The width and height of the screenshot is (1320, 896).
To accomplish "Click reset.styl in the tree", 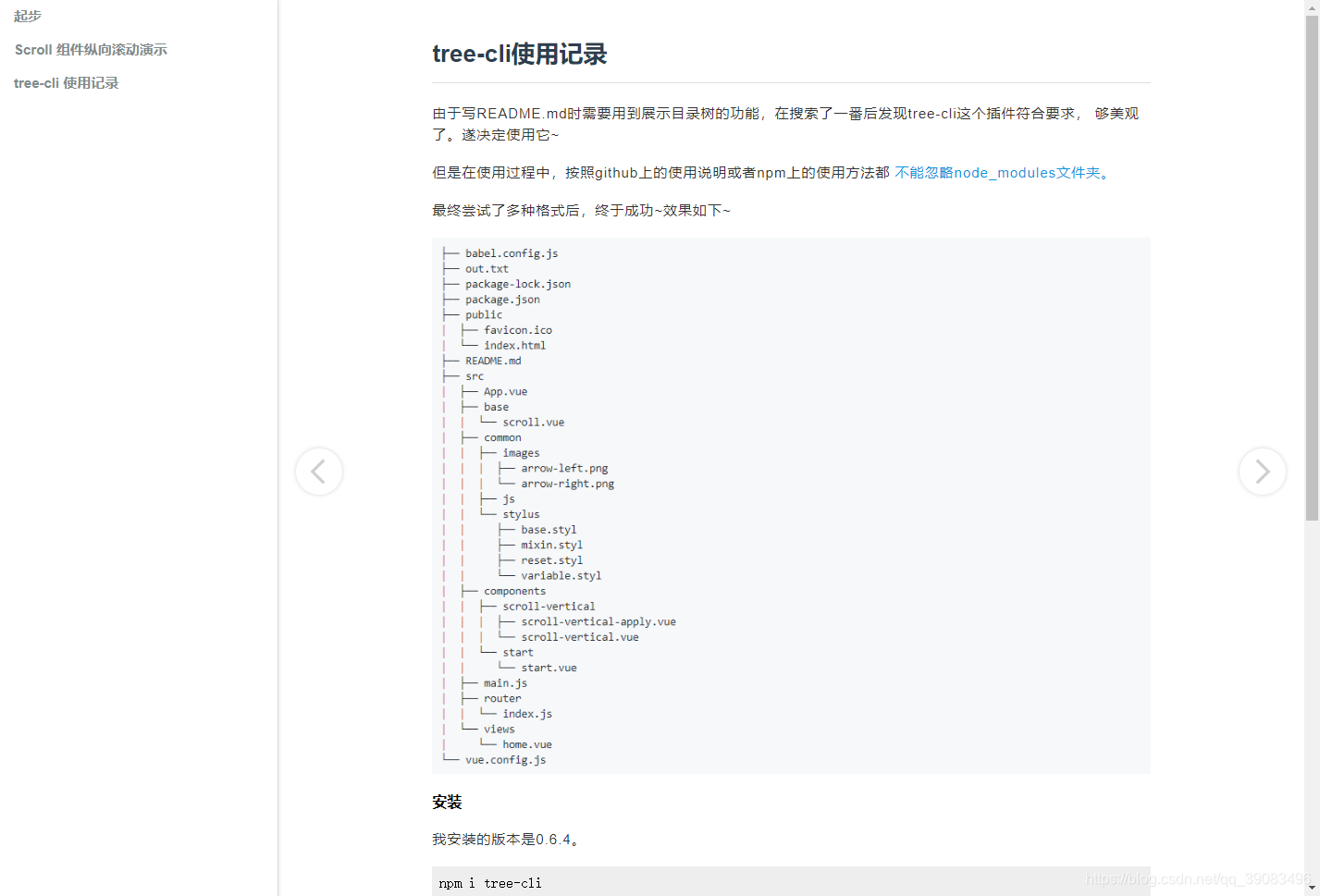I will point(551,560).
